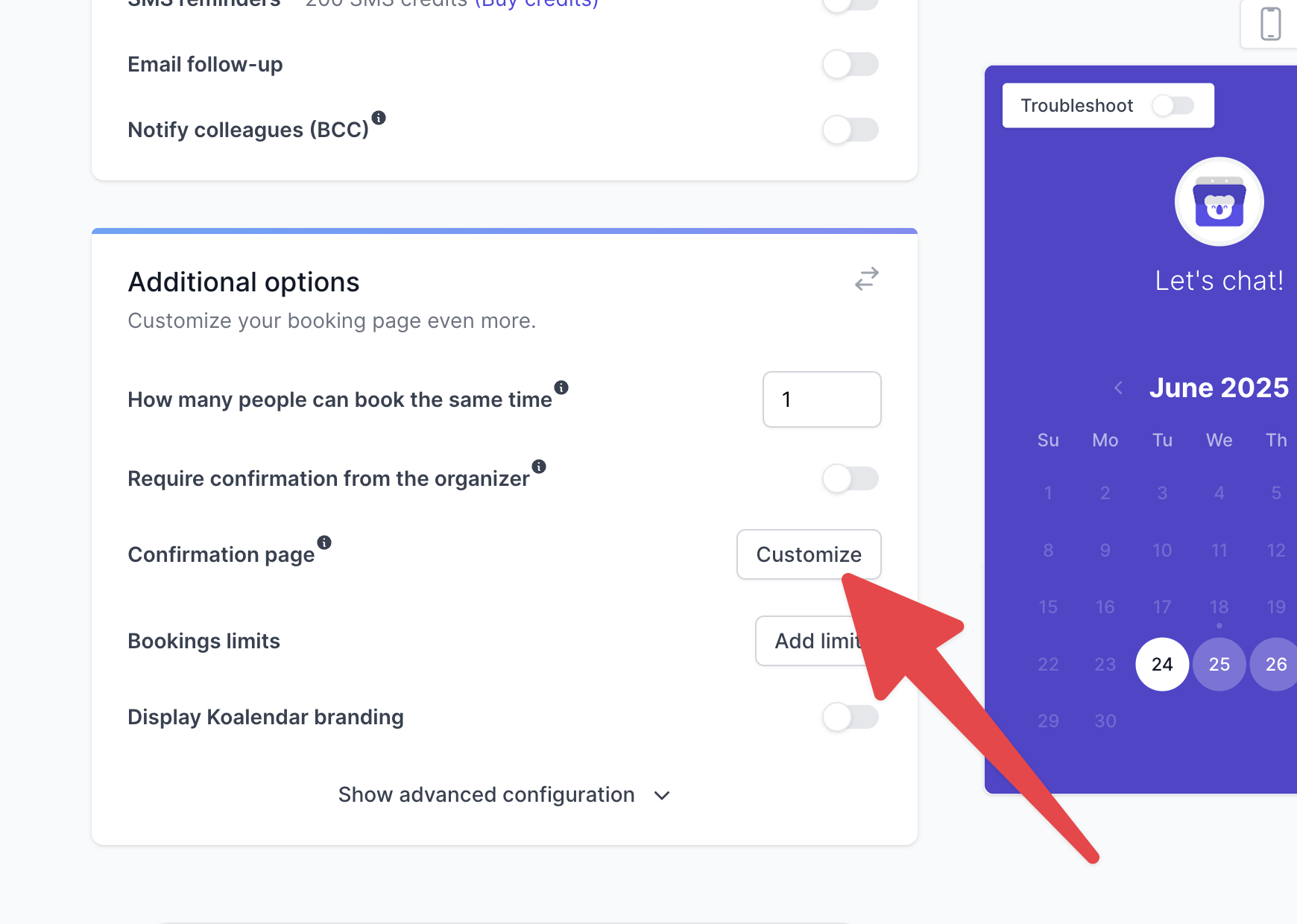Click info icon by Require confirmation from organizer

[539, 466]
